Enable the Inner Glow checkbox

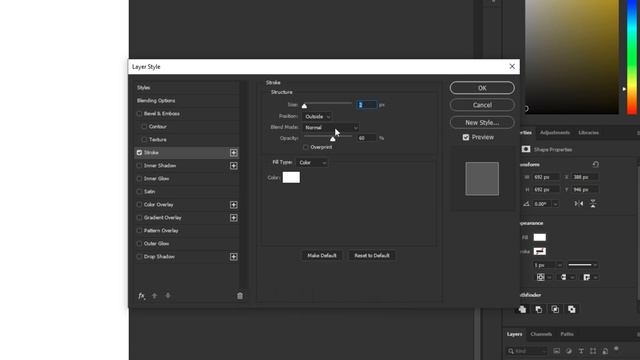139,178
